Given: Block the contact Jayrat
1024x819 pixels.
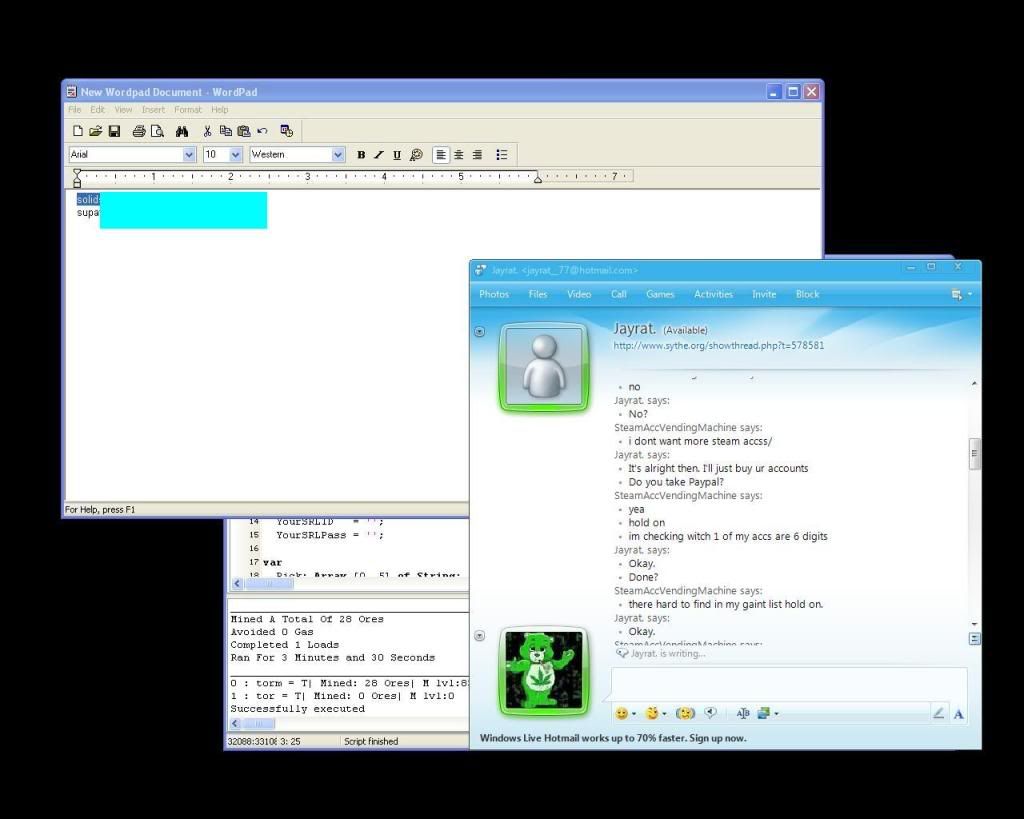Looking at the screenshot, I should pos(807,295).
